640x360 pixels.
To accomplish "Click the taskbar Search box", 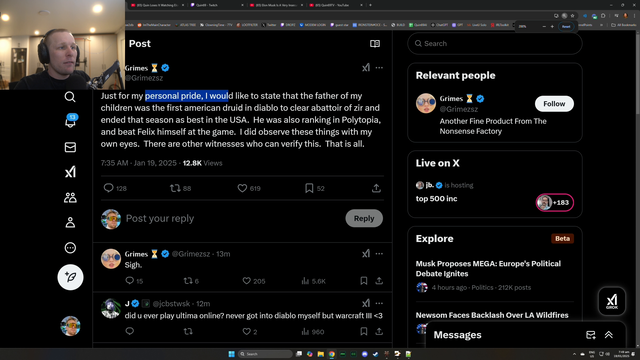I will [x=266, y=354].
